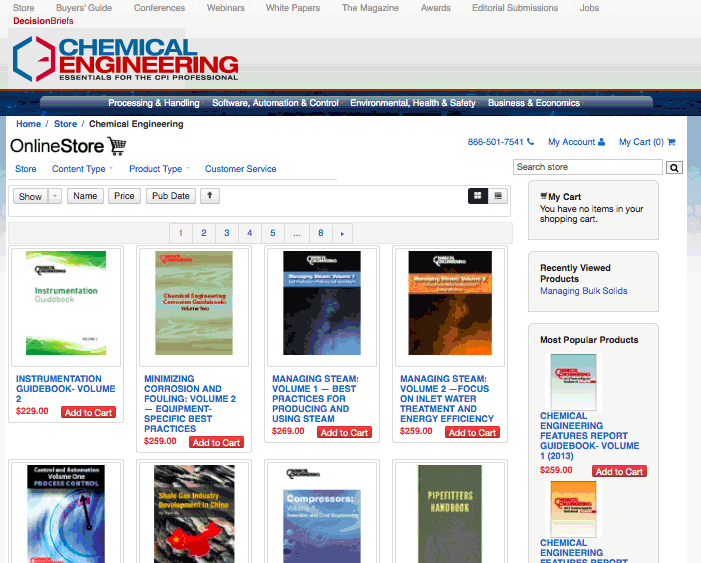The width and height of the screenshot is (701, 563).
Task: Go to Store breadcrumb link
Action: tap(65, 124)
